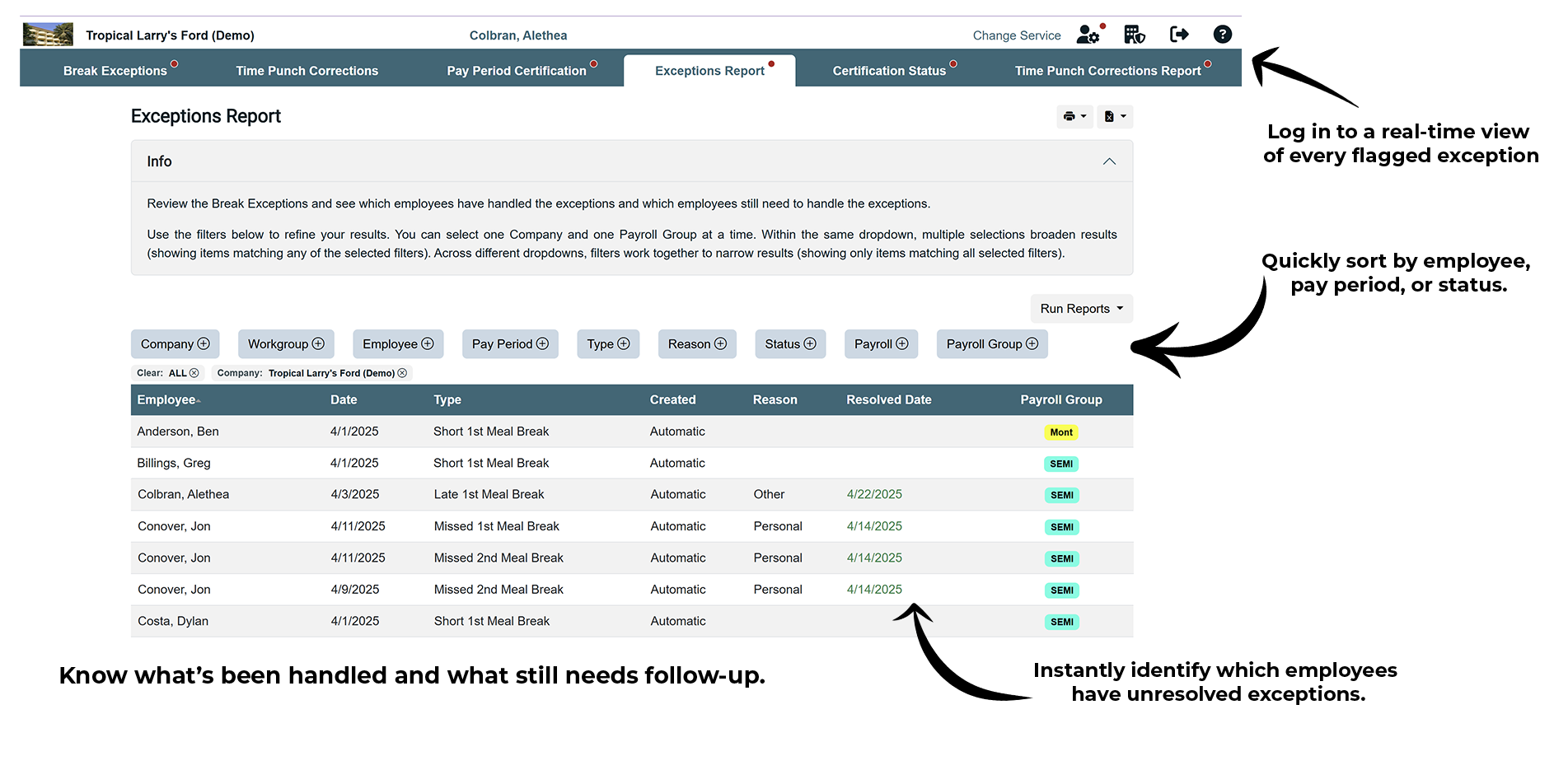Expand the Pay Period filter

[x=509, y=344]
